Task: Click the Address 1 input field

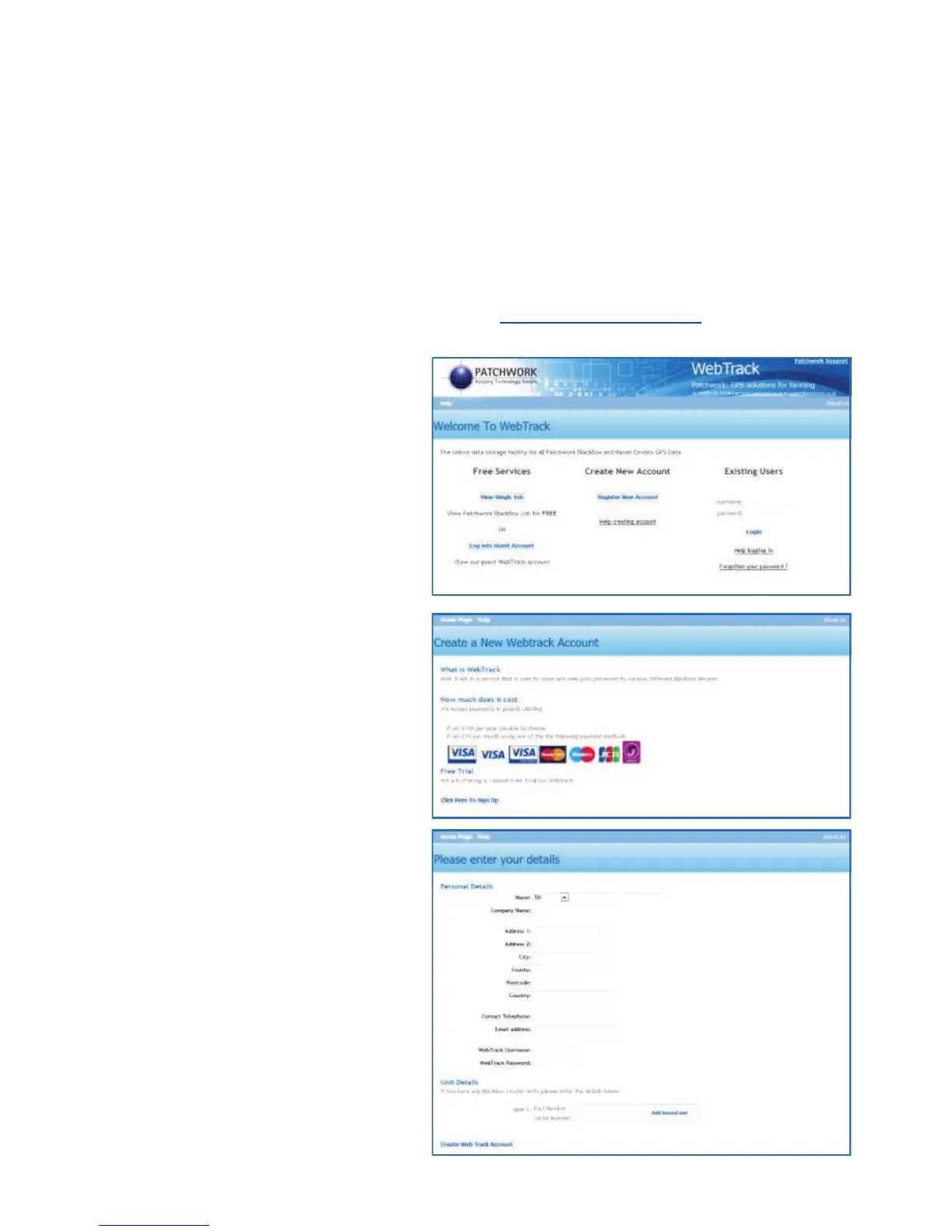Action: click(x=566, y=931)
